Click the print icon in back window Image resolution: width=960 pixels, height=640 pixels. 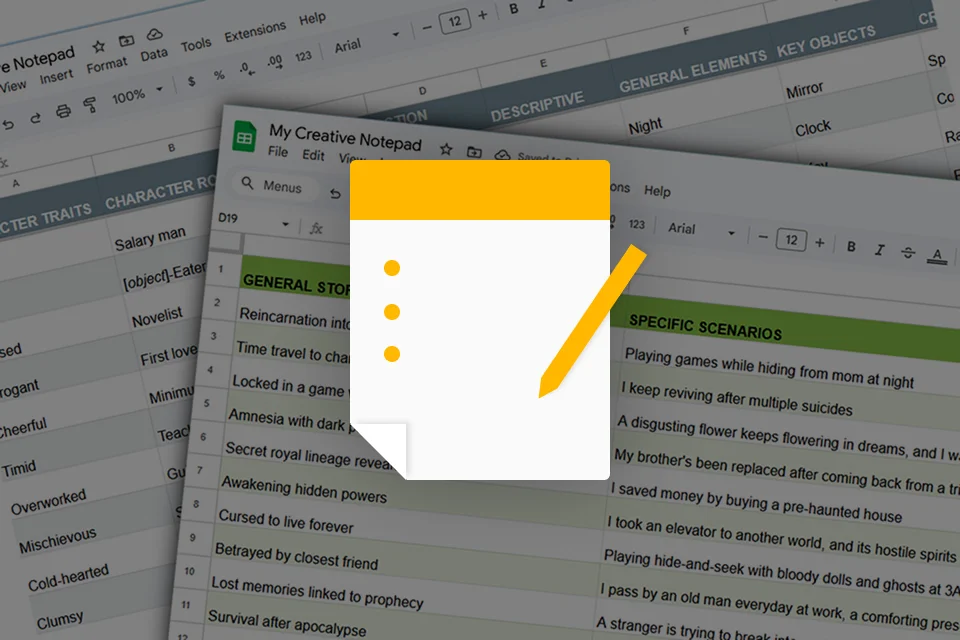63,111
